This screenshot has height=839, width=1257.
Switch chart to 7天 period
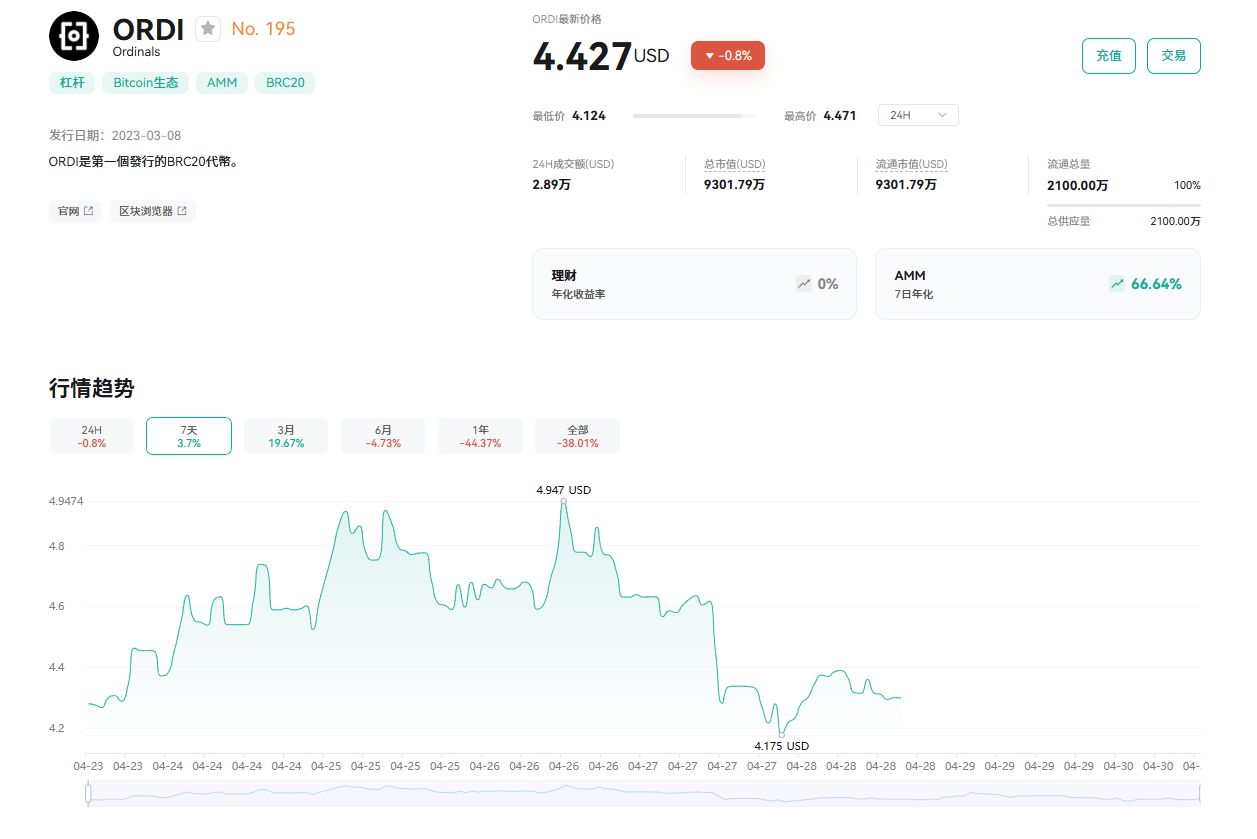pyautogui.click(x=189, y=436)
